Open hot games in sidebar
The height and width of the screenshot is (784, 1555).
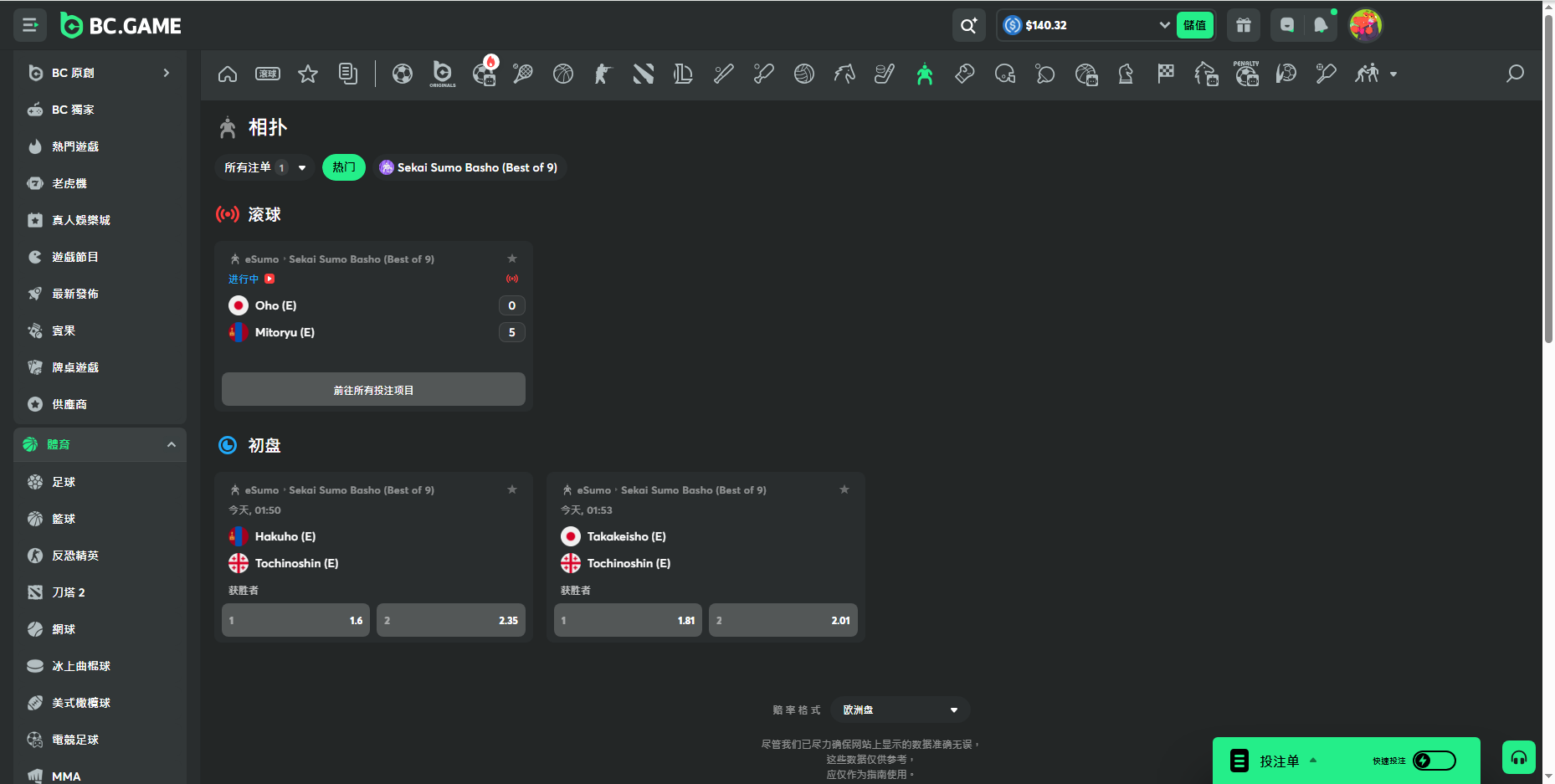click(100, 146)
